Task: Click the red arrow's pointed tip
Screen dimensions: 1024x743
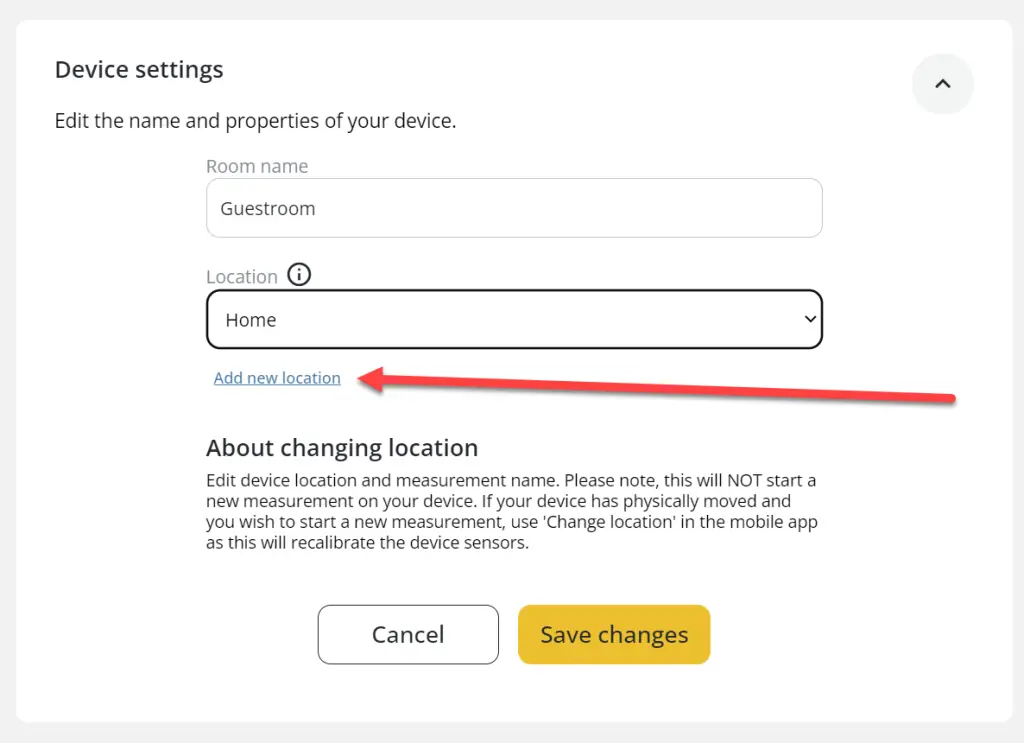Action: pos(362,378)
